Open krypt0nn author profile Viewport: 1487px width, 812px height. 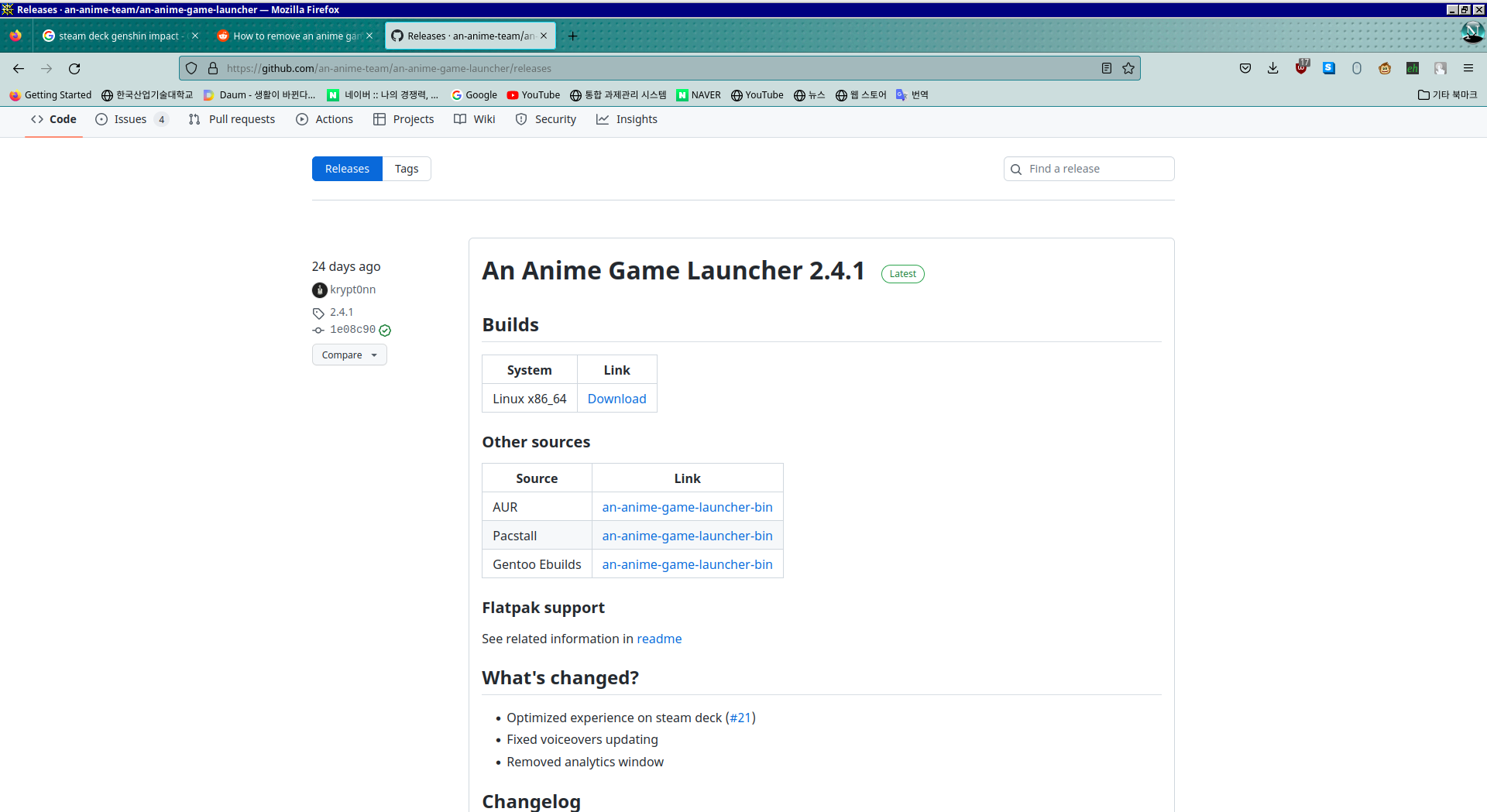point(353,290)
